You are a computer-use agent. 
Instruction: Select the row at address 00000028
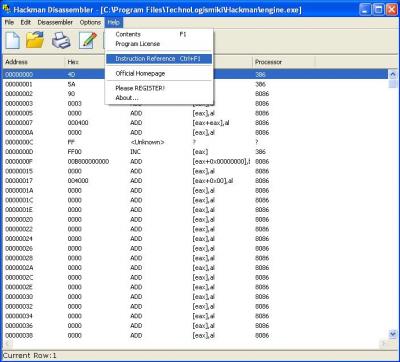click(x=196, y=258)
